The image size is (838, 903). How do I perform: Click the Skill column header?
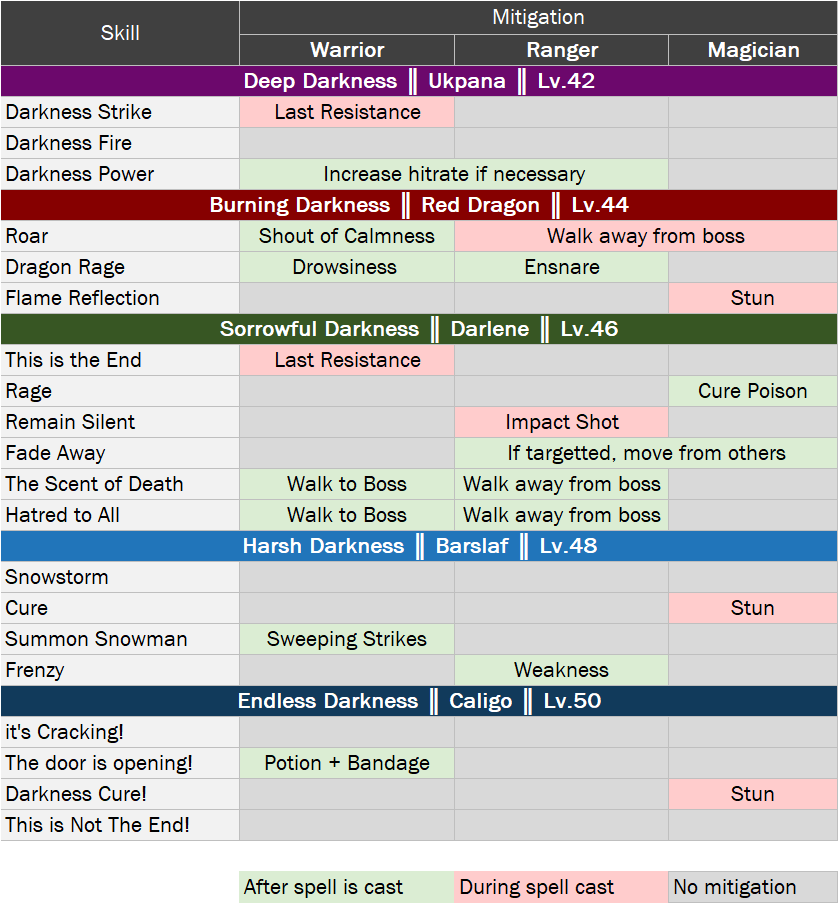[x=120, y=33]
